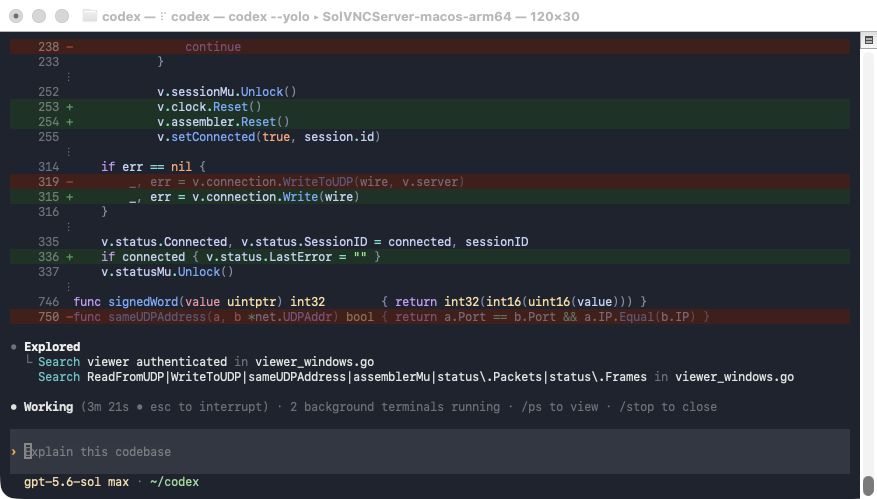This screenshot has width=877, height=499.
Task: Click the vertical scrollbar thumb
Action: tap(869, 485)
